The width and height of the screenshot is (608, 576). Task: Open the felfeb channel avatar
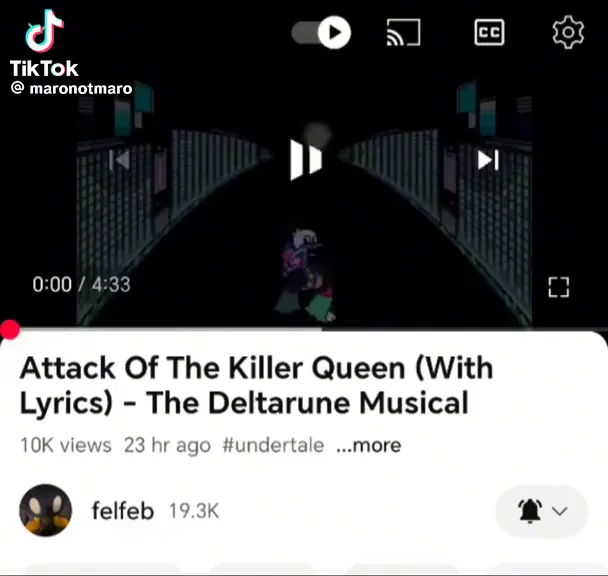(x=46, y=510)
